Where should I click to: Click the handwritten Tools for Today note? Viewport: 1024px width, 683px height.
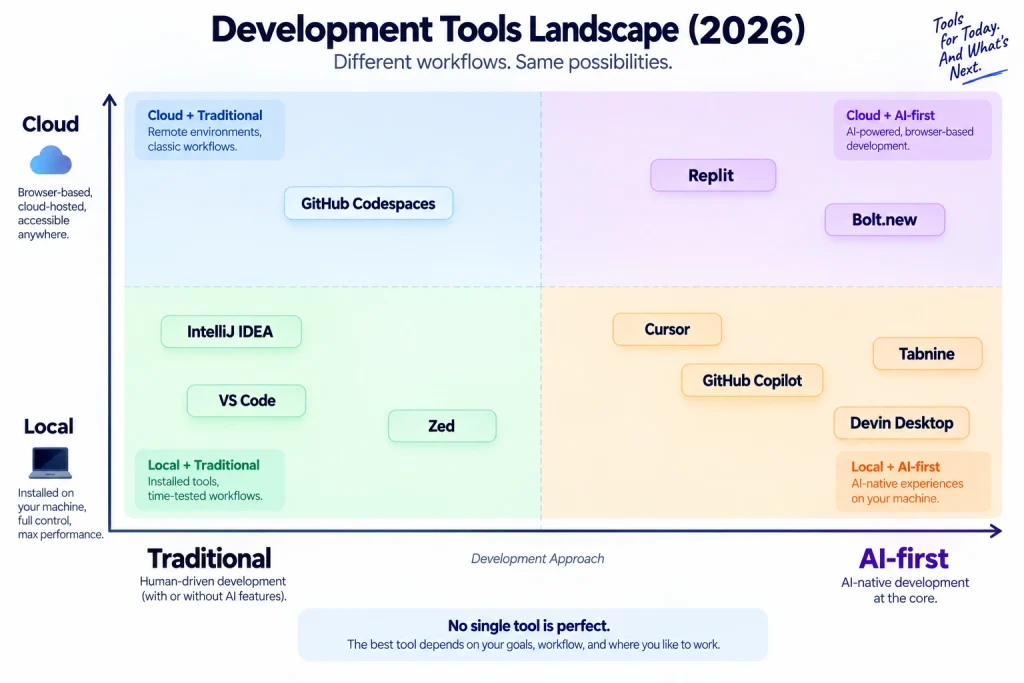[971, 47]
